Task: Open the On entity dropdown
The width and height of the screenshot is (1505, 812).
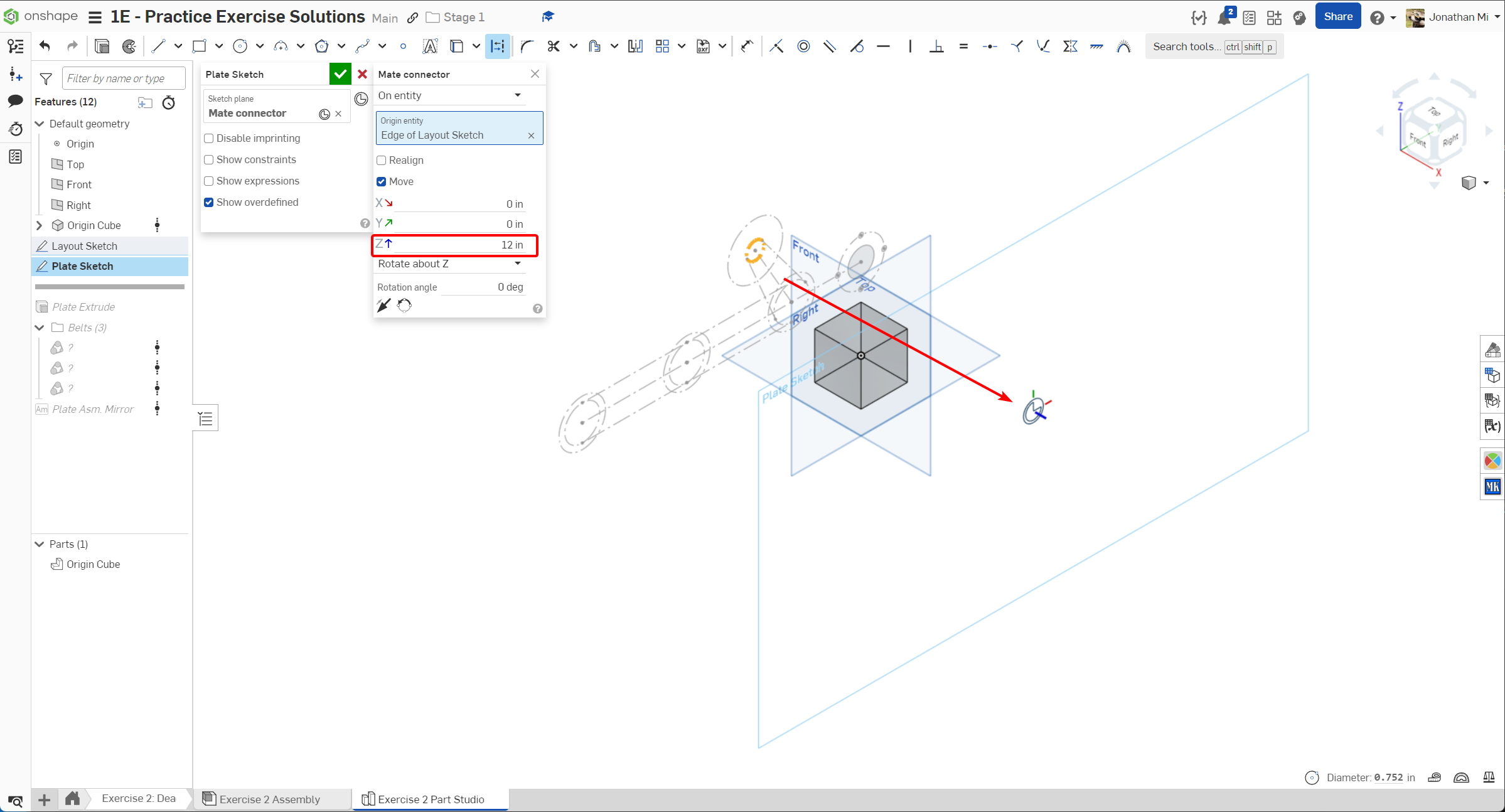Action: pos(449,95)
